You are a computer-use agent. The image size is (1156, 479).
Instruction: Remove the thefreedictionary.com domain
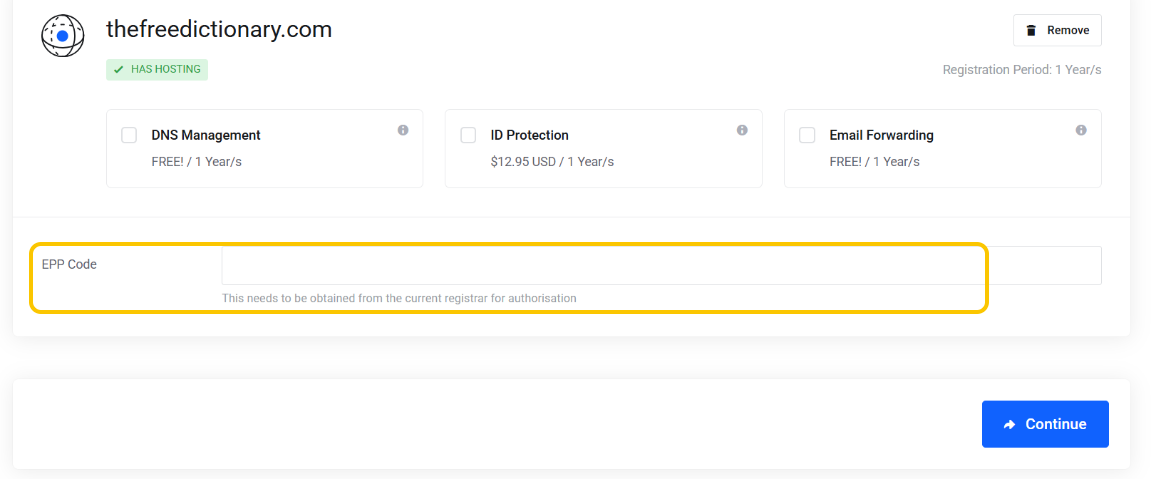[1057, 30]
